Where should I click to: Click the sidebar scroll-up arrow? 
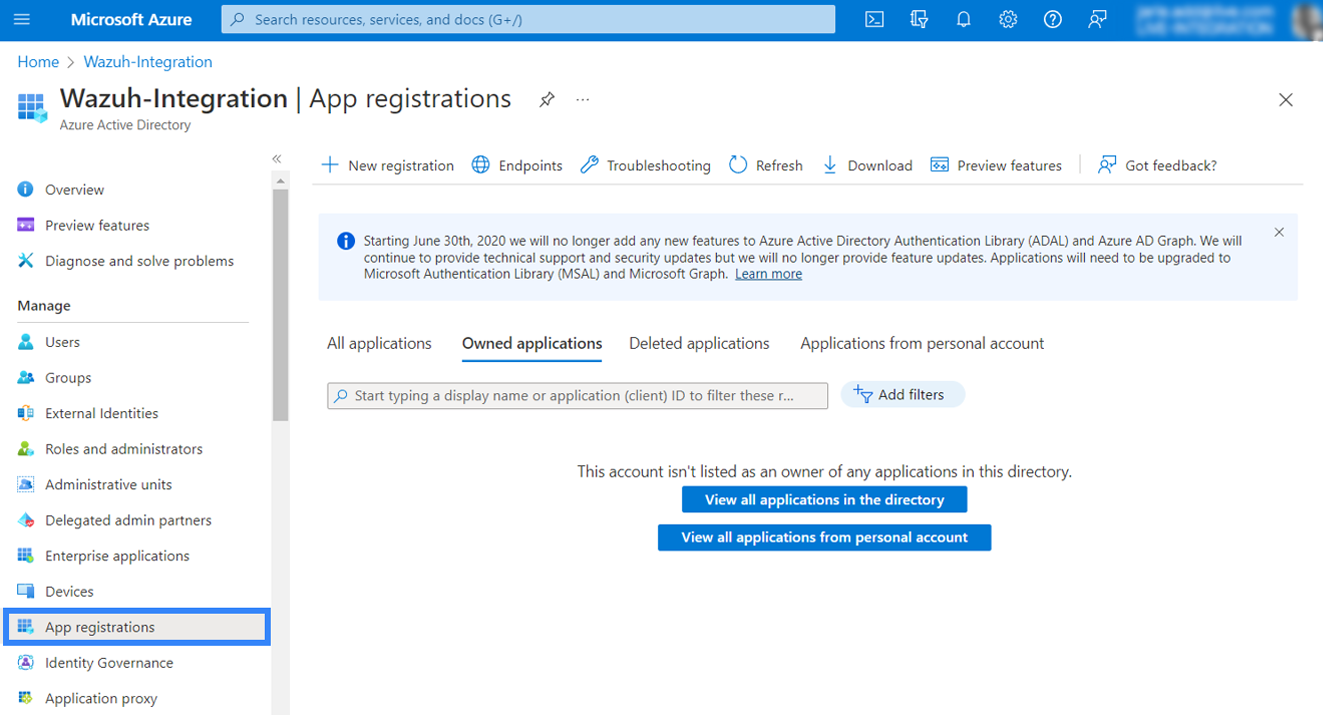(x=280, y=181)
